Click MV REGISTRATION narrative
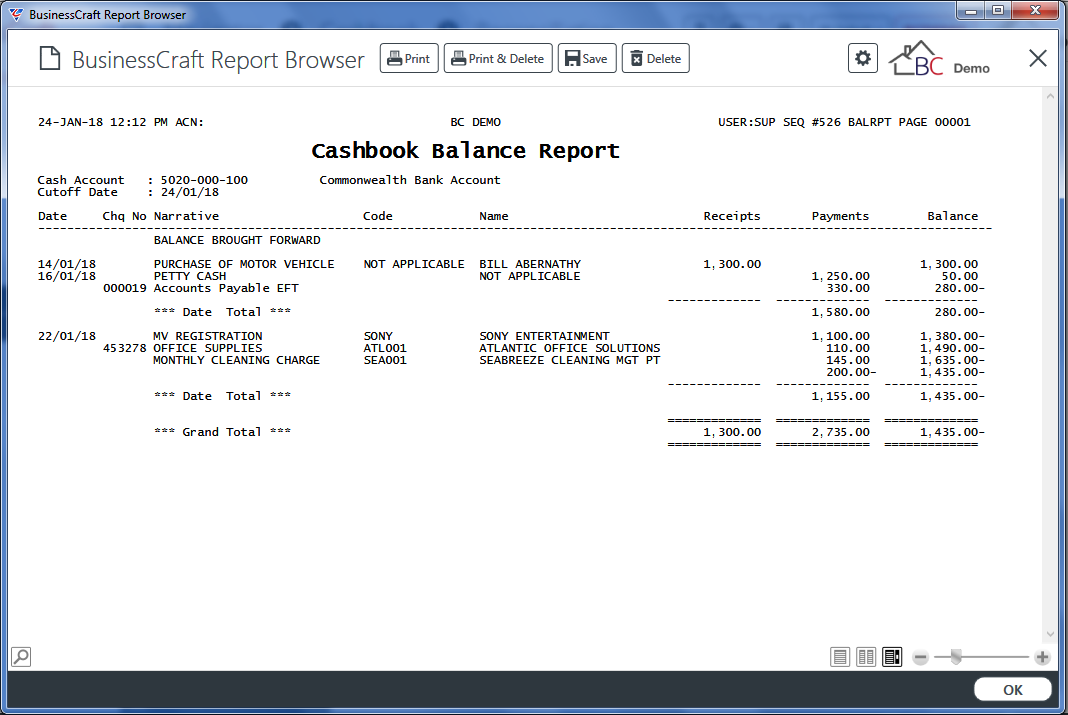This screenshot has height=715, width=1068. tap(208, 336)
